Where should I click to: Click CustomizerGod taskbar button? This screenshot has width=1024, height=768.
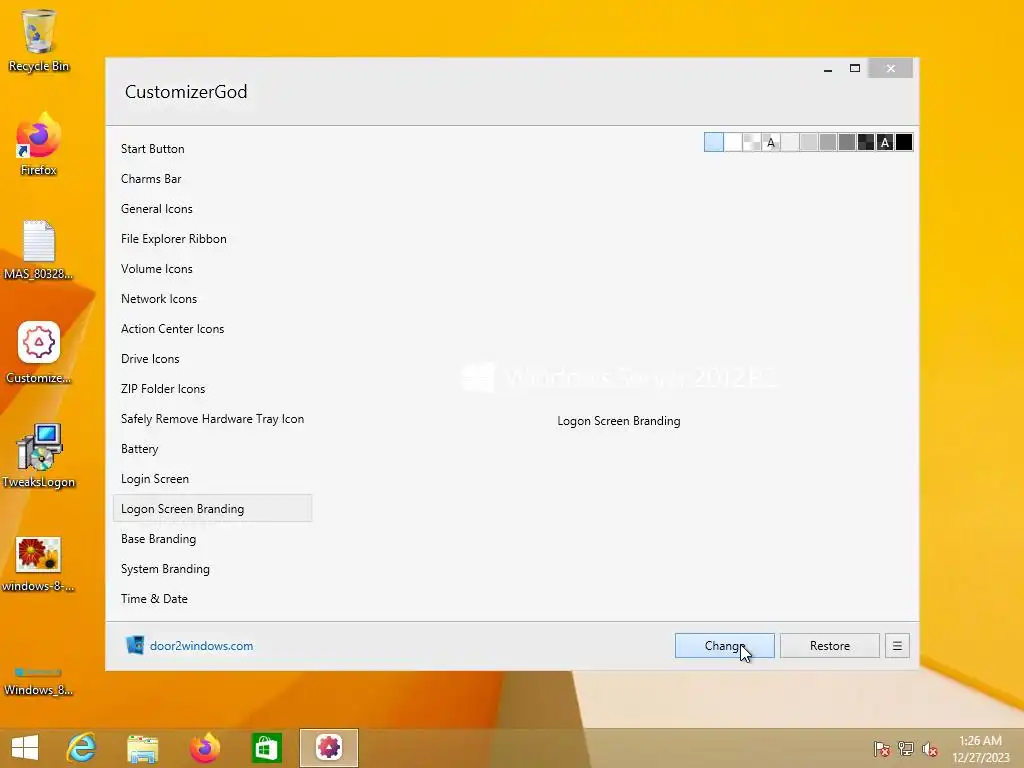tap(329, 748)
